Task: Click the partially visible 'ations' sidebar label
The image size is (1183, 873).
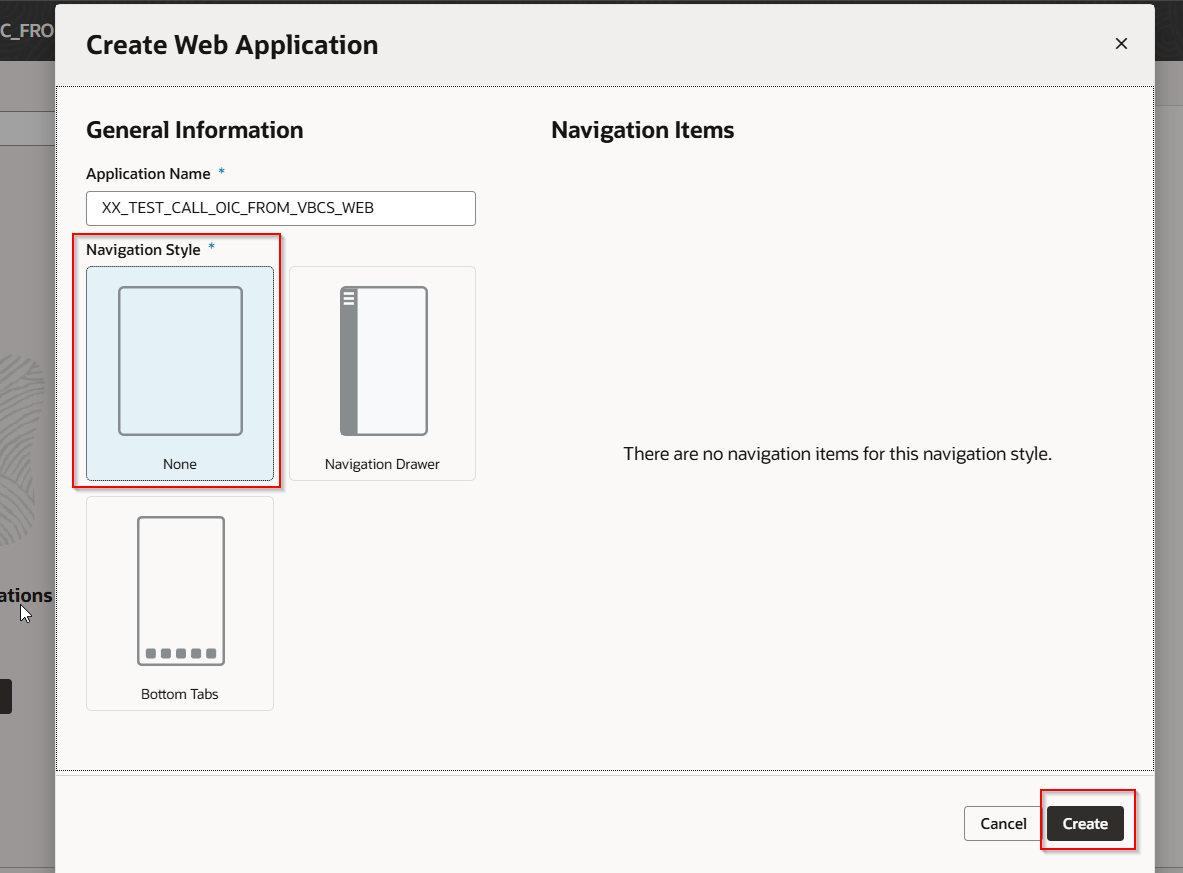Action: [26, 595]
